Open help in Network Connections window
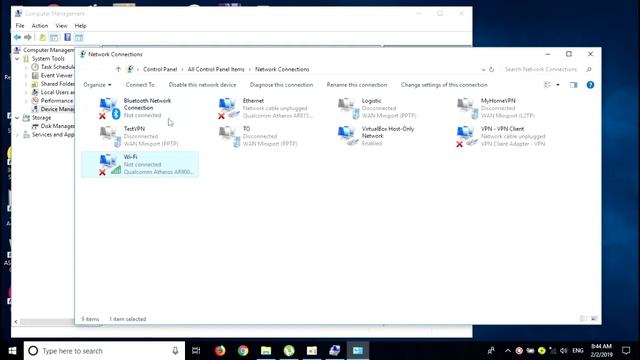 590,85
